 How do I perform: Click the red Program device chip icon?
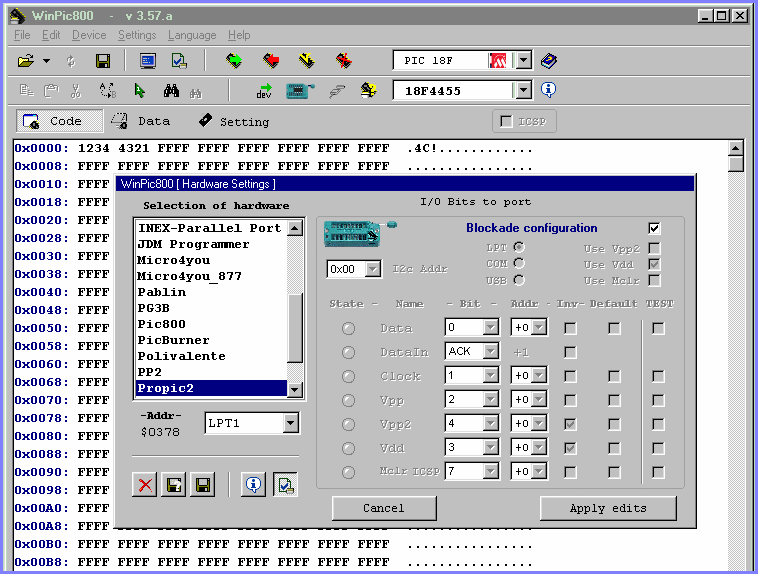click(x=271, y=60)
